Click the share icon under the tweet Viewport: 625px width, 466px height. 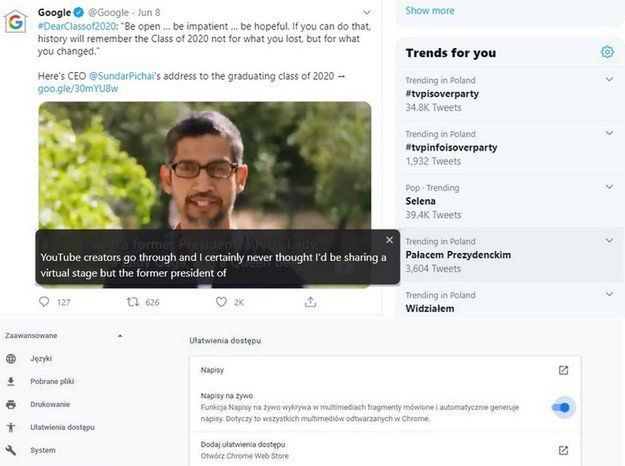310,302
